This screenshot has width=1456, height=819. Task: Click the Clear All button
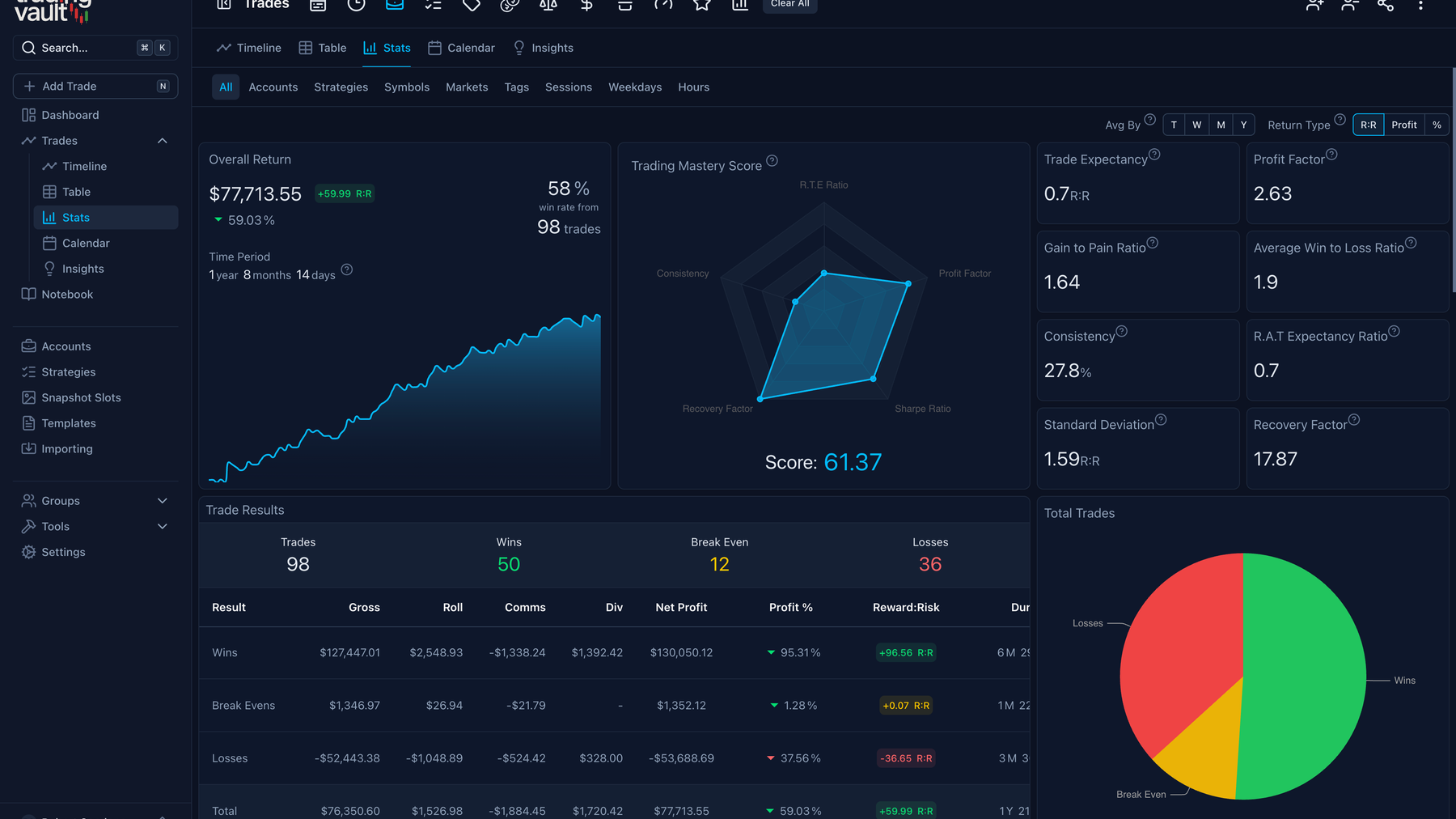click(789, 3)
